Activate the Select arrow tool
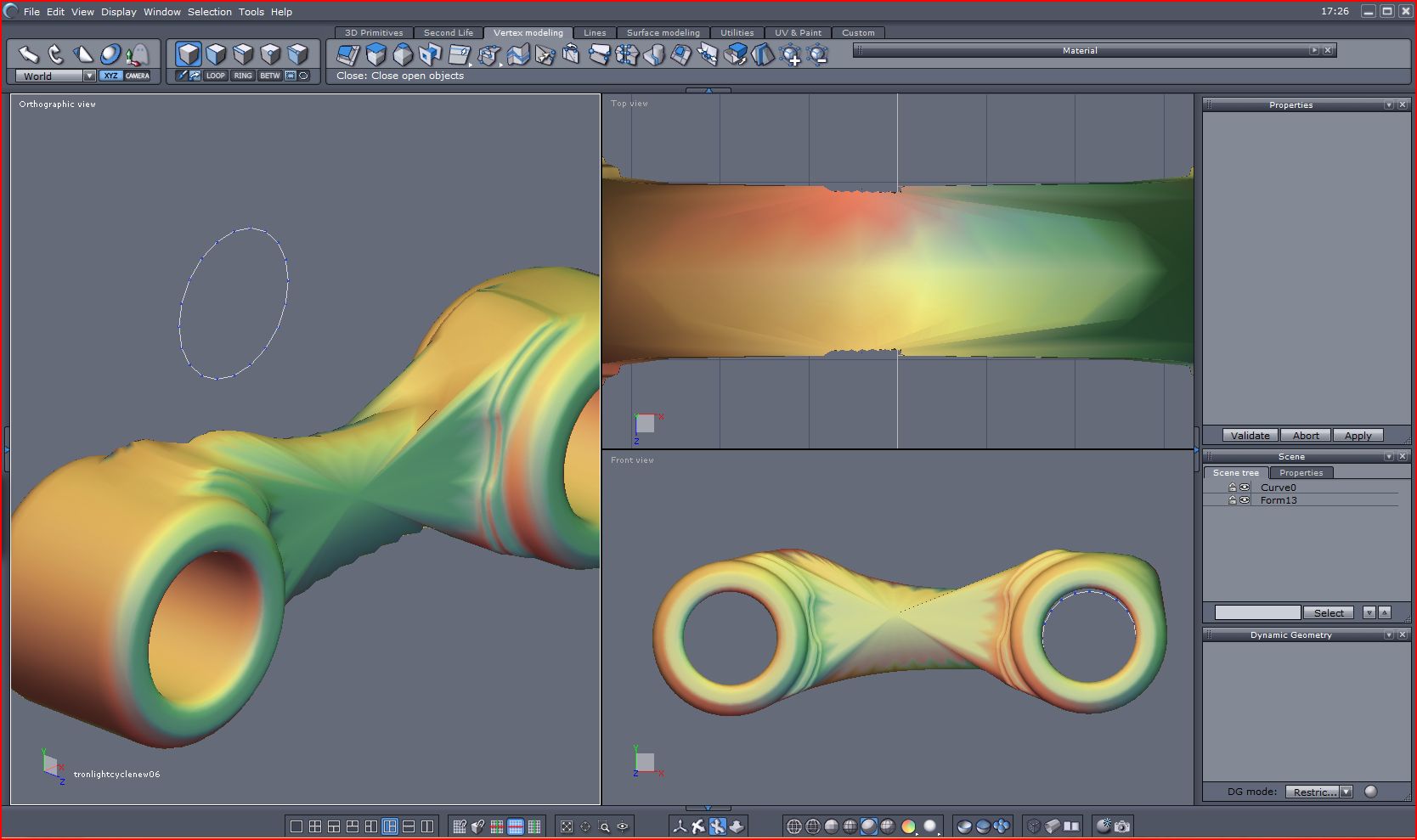Viewport: 1417px width, 840px height. pos(29,54)
